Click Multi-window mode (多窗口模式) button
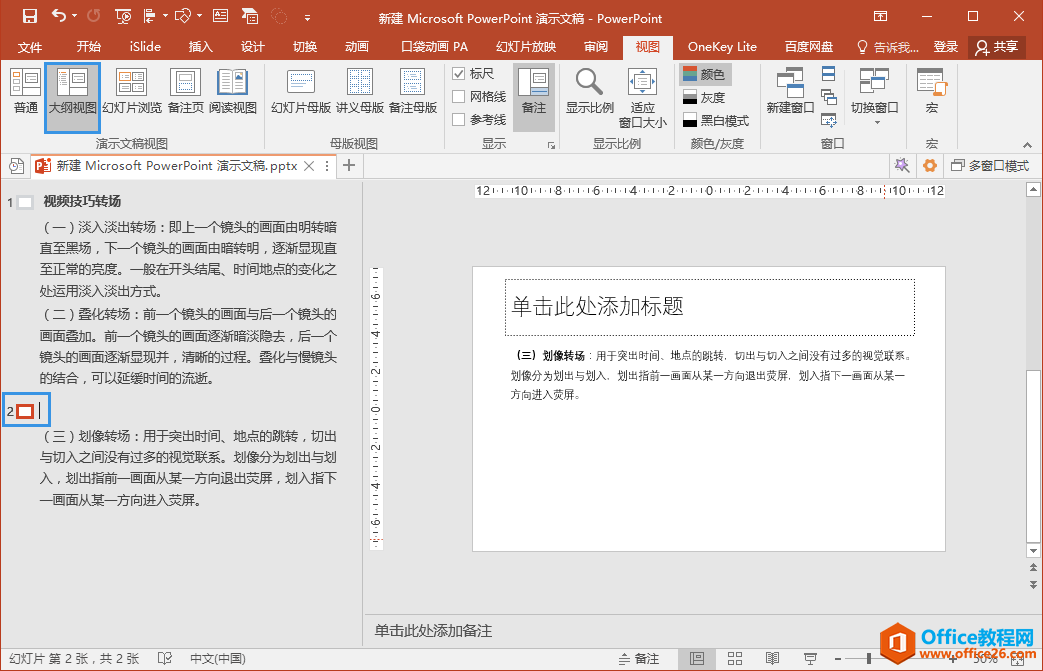This screenshot has width=1043, height=671. point(989,166)
